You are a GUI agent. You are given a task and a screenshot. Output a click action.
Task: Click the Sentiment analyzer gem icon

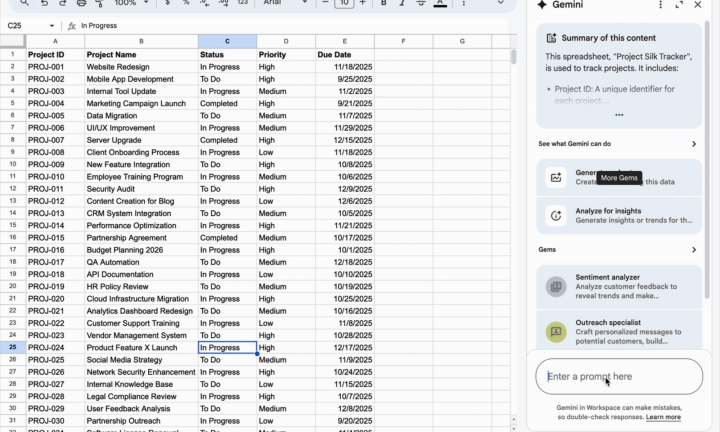pyautogui.click(x=555, y=287)
